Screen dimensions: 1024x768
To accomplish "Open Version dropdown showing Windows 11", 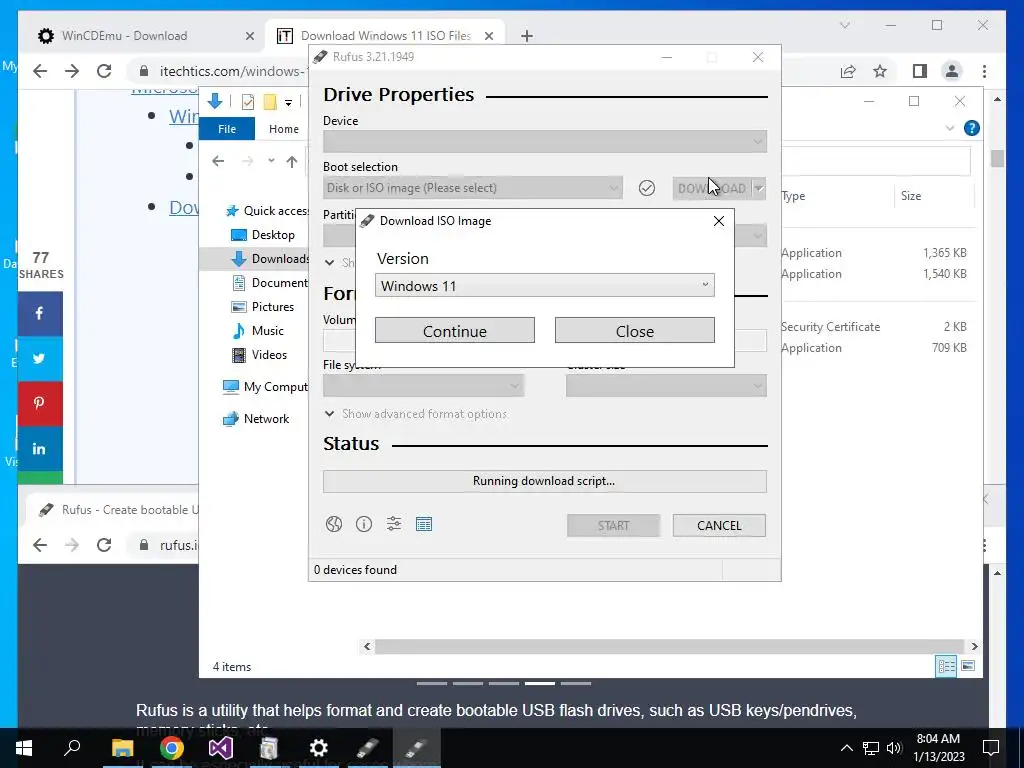I will 545,285.
